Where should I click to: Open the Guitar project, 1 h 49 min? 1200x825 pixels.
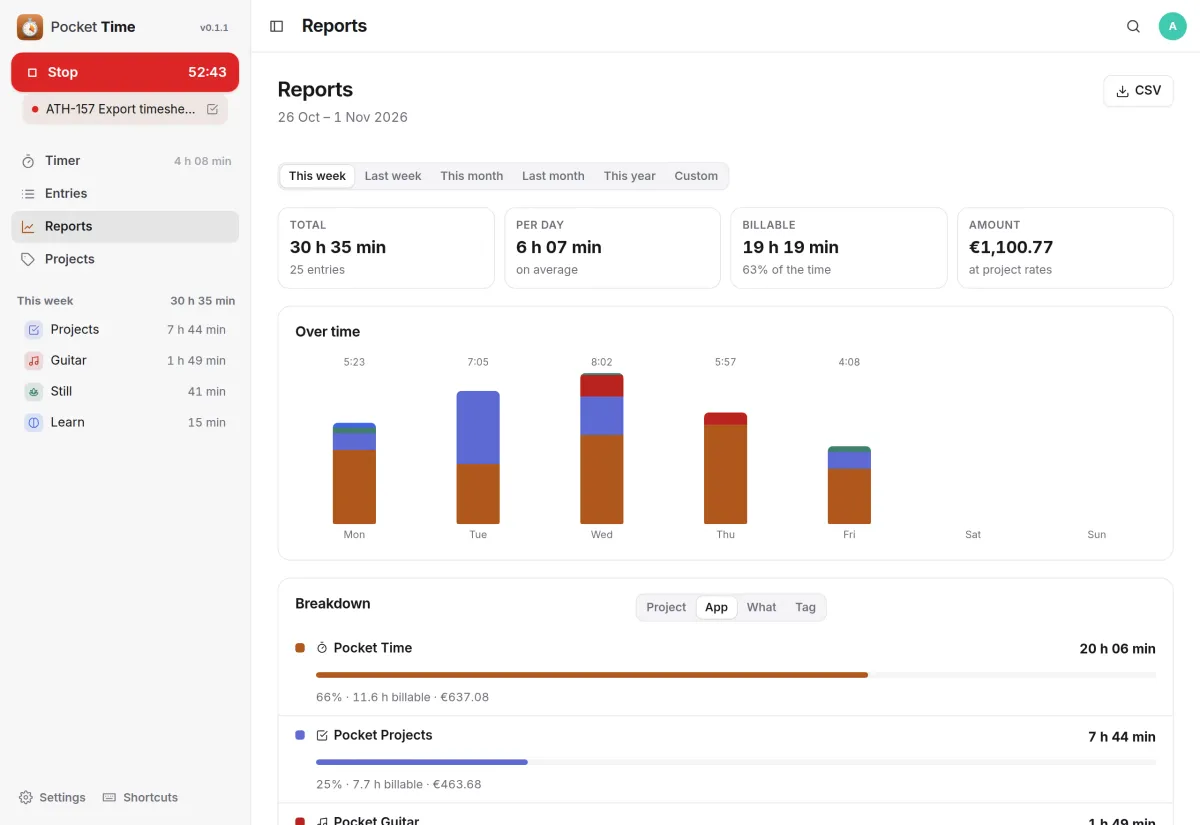click(125, 361)
